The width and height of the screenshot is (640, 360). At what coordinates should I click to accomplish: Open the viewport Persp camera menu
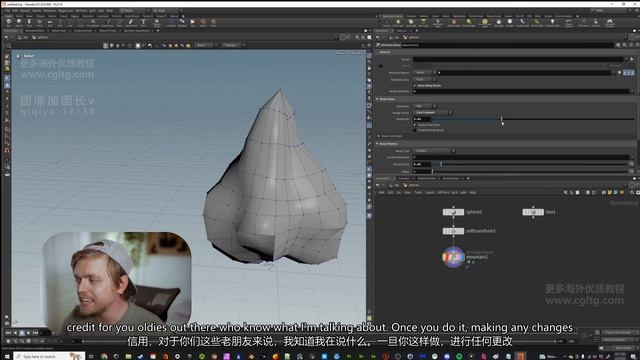[x=341, y=53]
